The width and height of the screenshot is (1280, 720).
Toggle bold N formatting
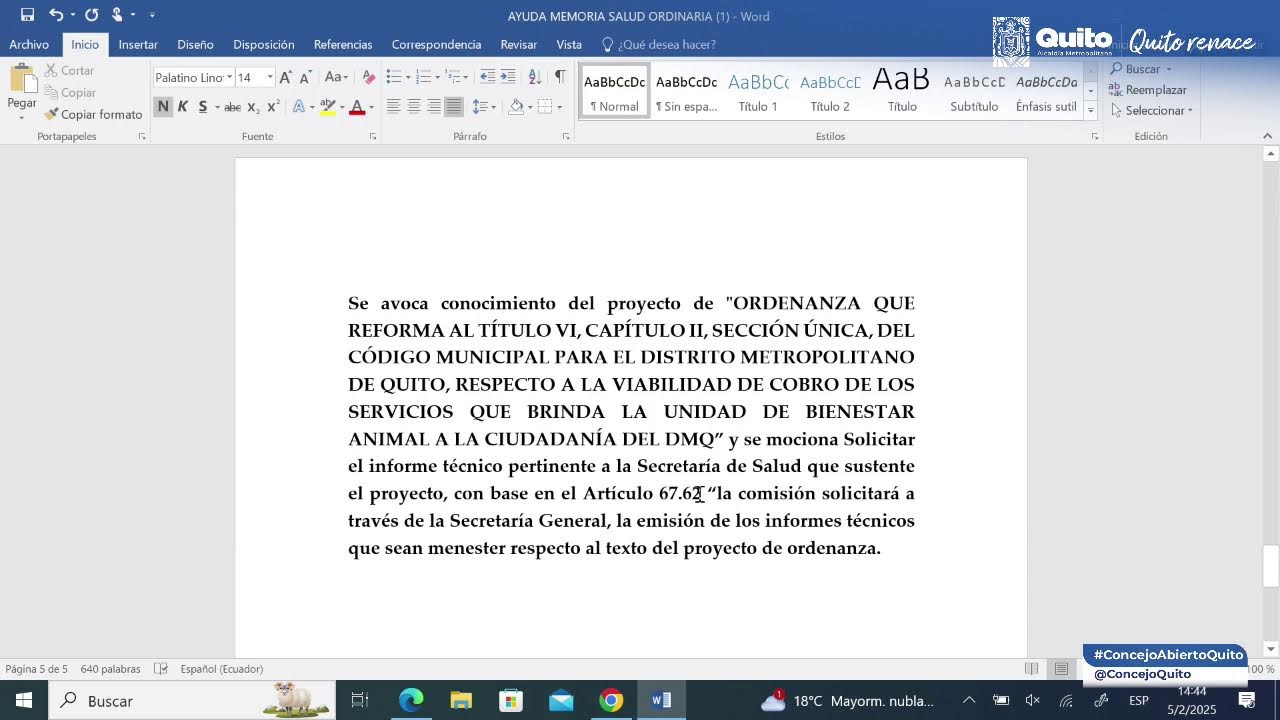coord(163,107)
